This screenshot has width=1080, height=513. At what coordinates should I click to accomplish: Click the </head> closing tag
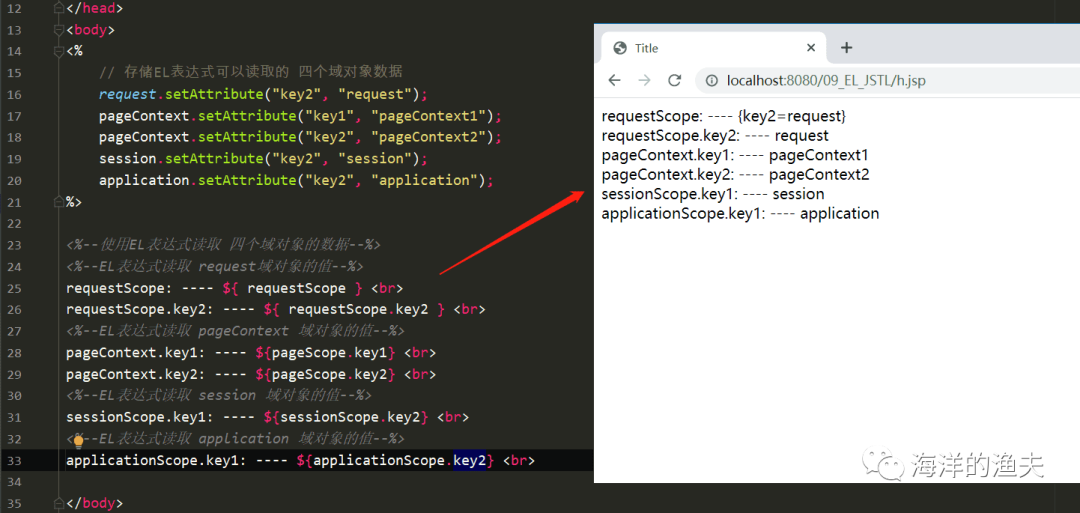click(x=95, y=8)
